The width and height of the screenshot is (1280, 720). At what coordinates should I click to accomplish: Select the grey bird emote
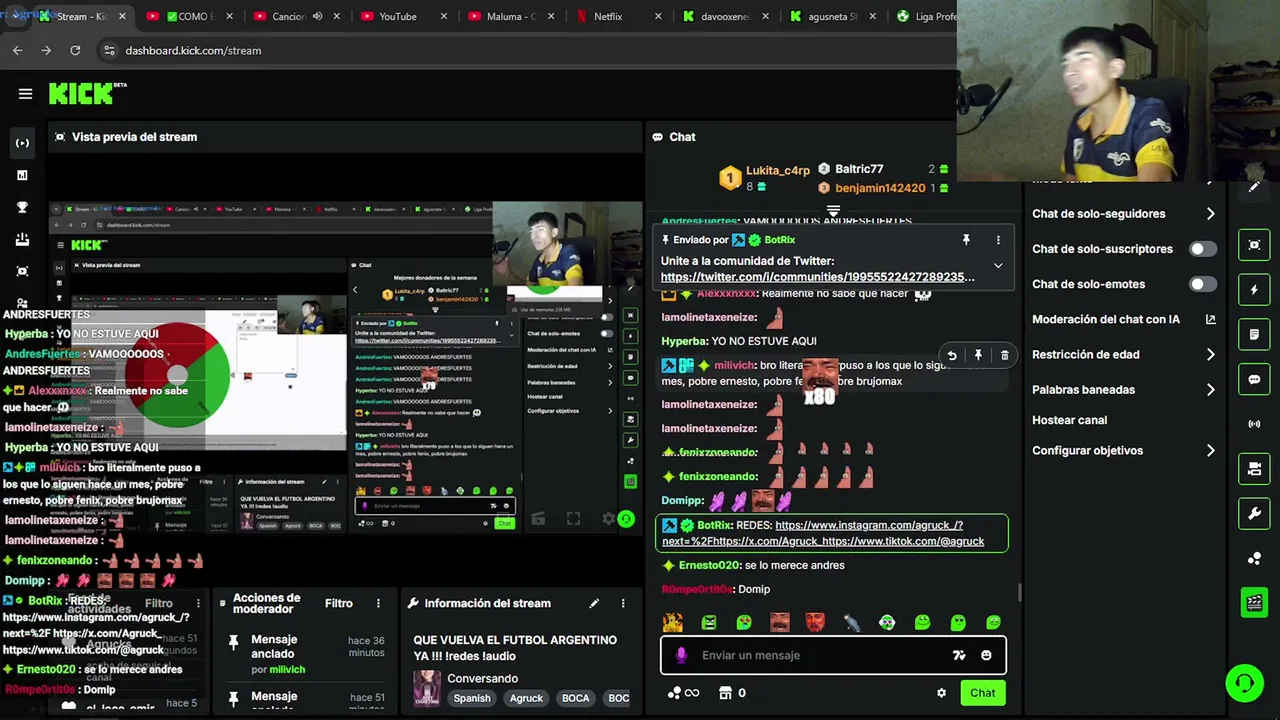[851, 622]
